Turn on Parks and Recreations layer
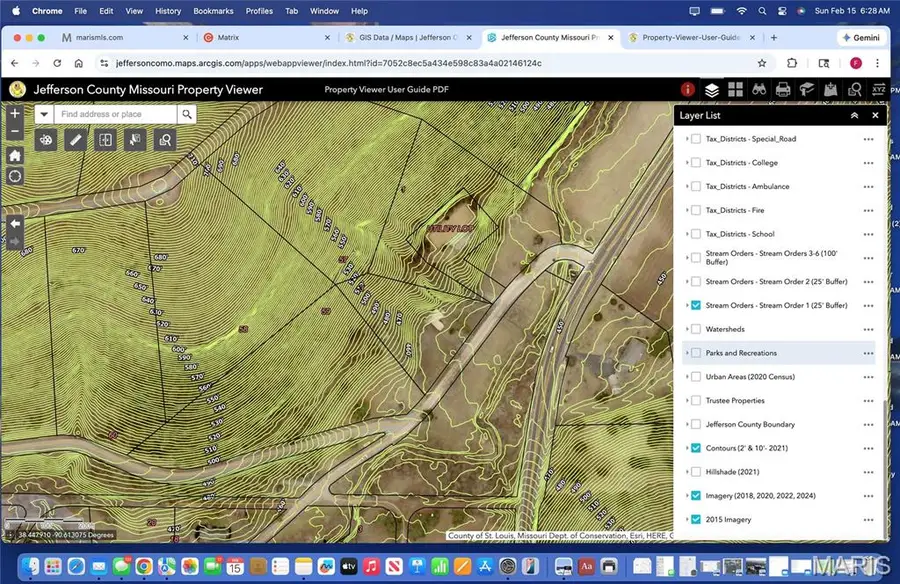 (696, 353)
